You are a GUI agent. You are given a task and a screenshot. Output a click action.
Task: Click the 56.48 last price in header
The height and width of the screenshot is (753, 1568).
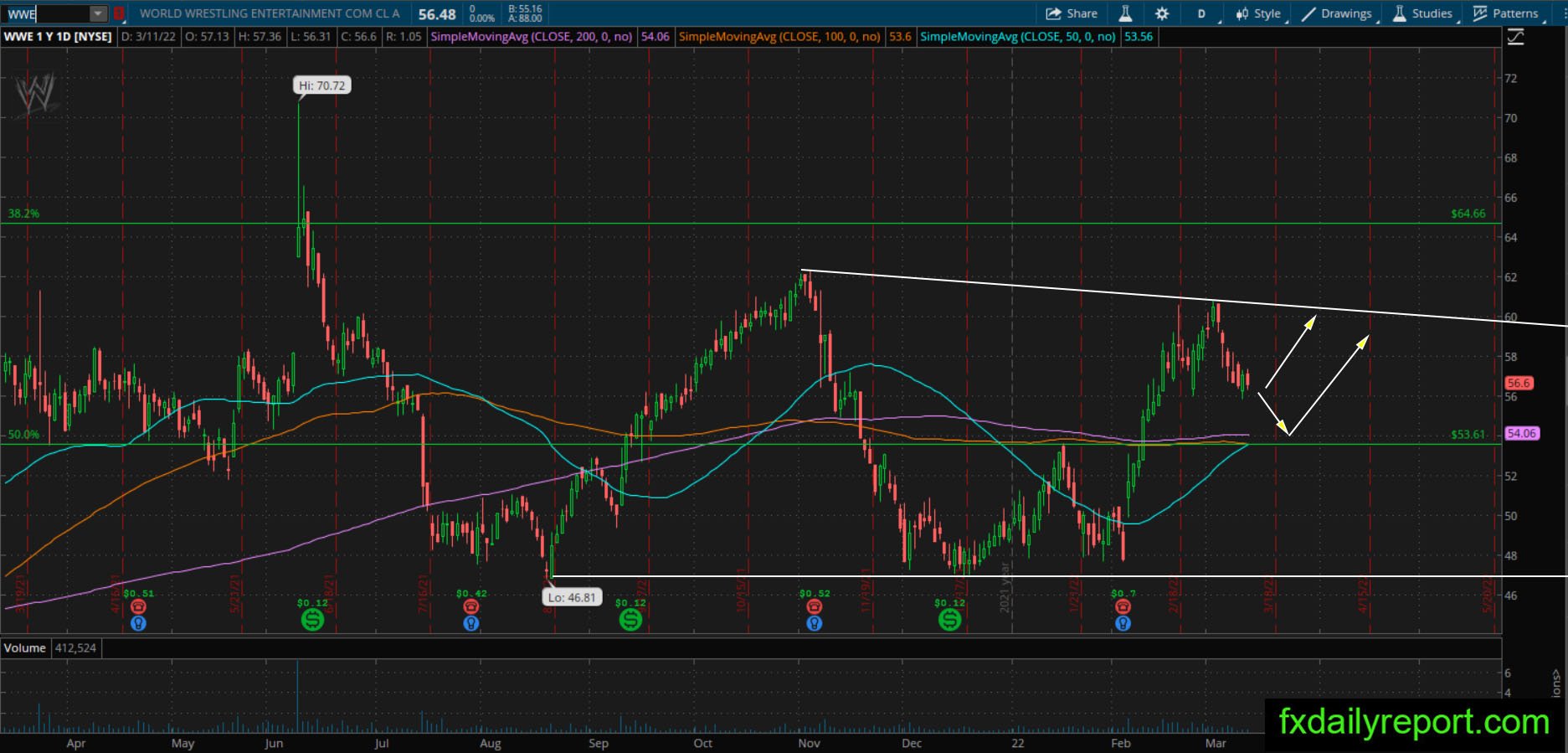click(x=437, y=14)
